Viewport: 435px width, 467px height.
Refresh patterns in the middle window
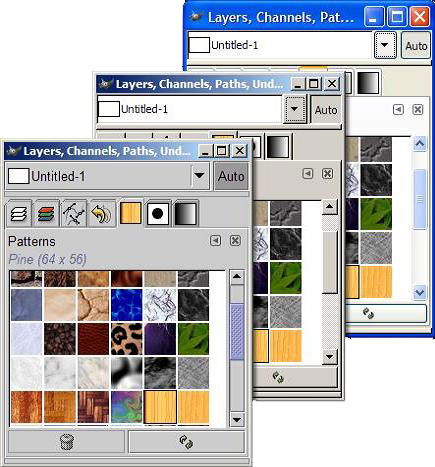[x=278, y=378]
